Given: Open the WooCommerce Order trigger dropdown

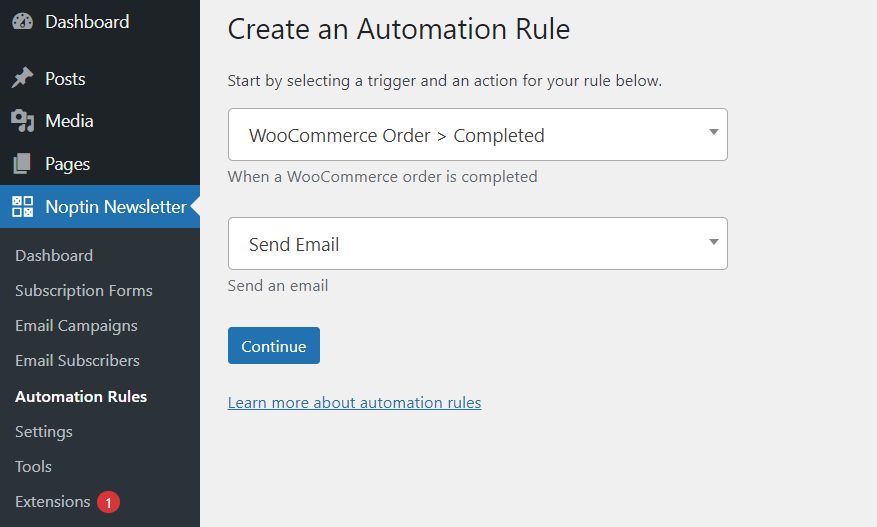Looking at the screenshot, I should point(478,135).
